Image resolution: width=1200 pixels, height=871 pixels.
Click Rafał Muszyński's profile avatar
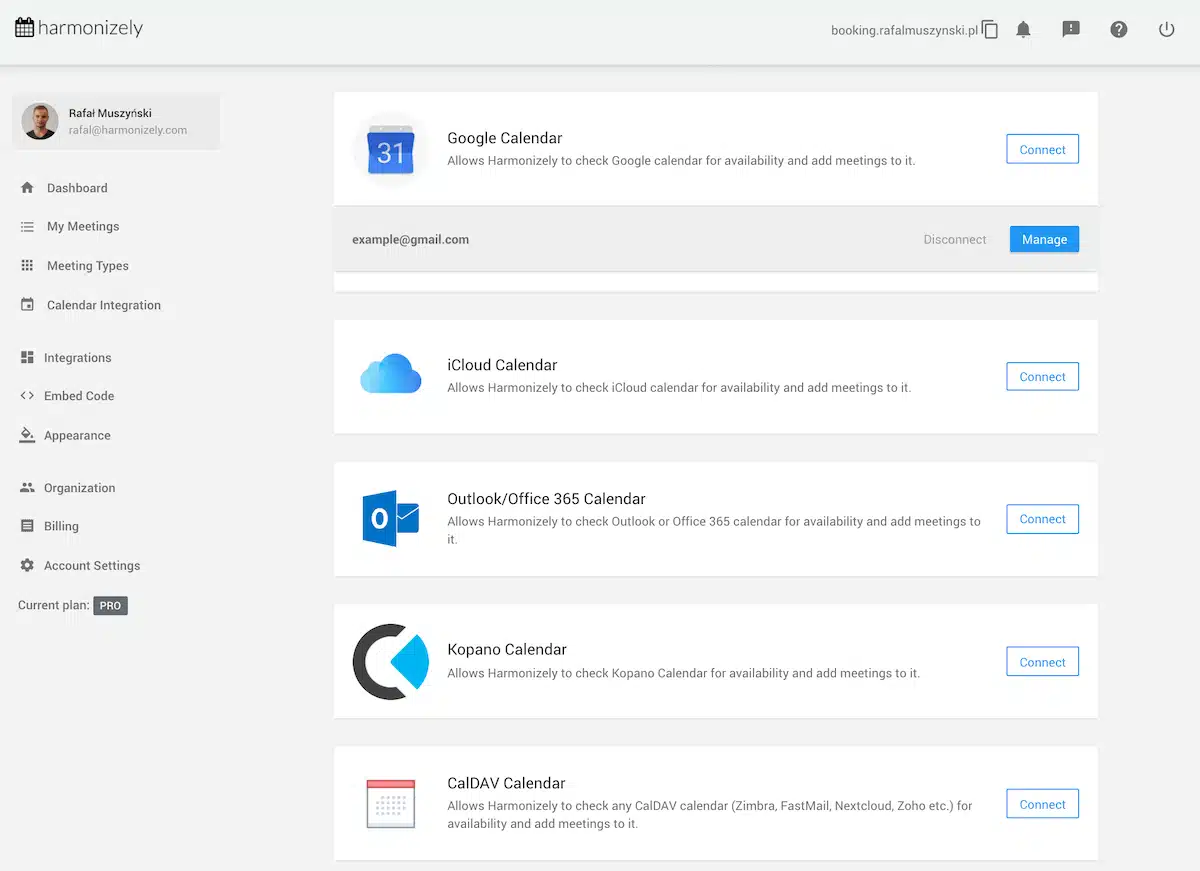coord(40,122)
